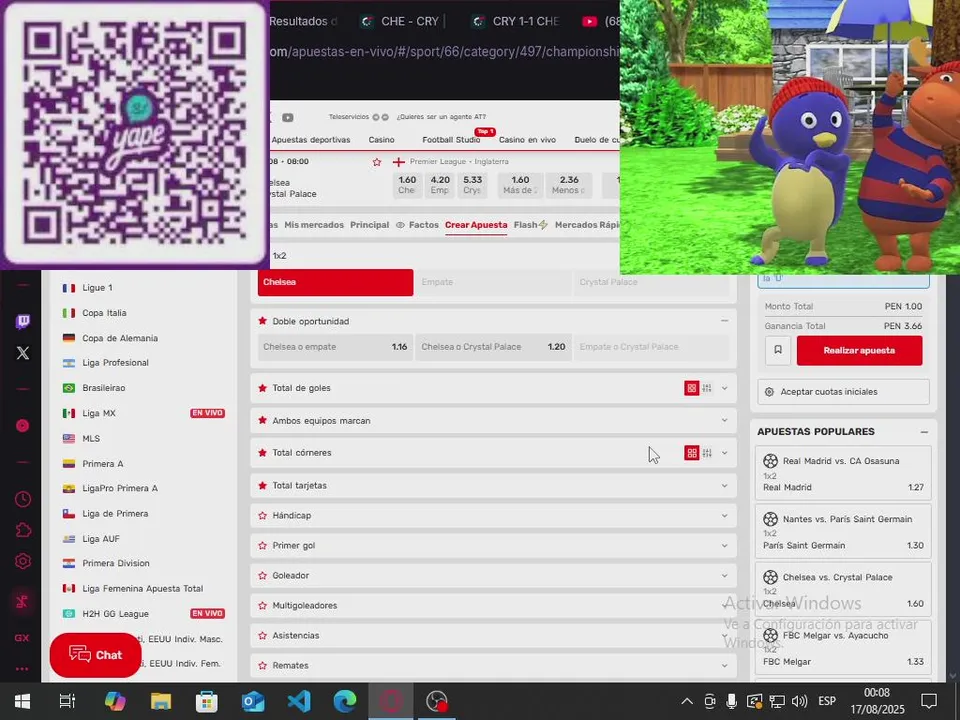The width and height of the screenshot is (960, 720).
Task: Expand the Hándicap market
Action: 725,516
